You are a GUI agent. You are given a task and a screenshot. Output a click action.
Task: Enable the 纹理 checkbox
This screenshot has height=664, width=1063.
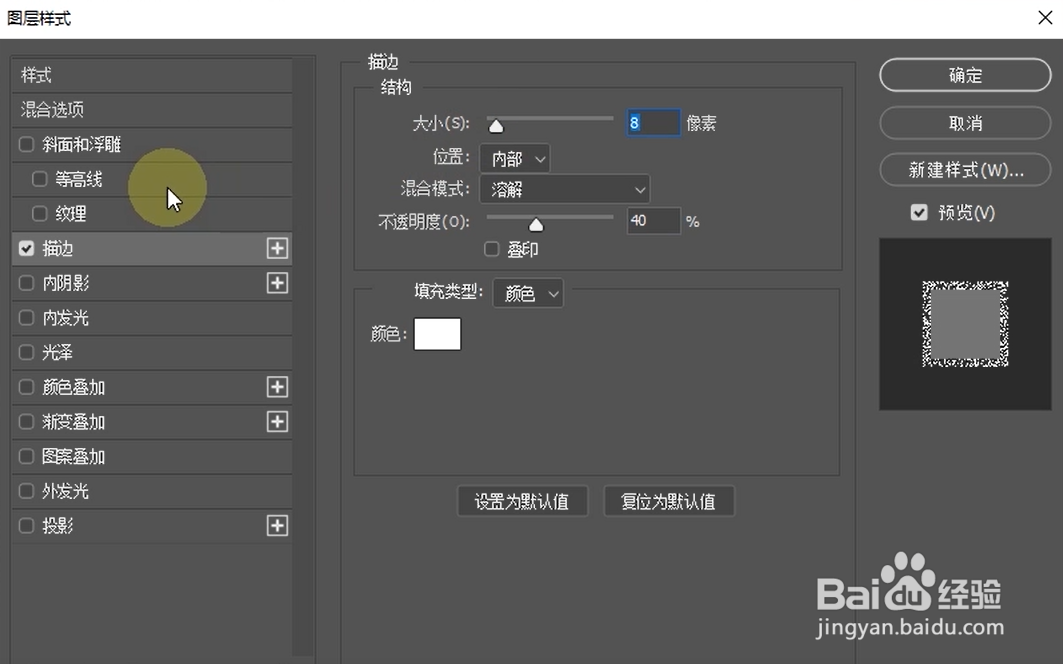pyautogui.click(x=39, y=214)
